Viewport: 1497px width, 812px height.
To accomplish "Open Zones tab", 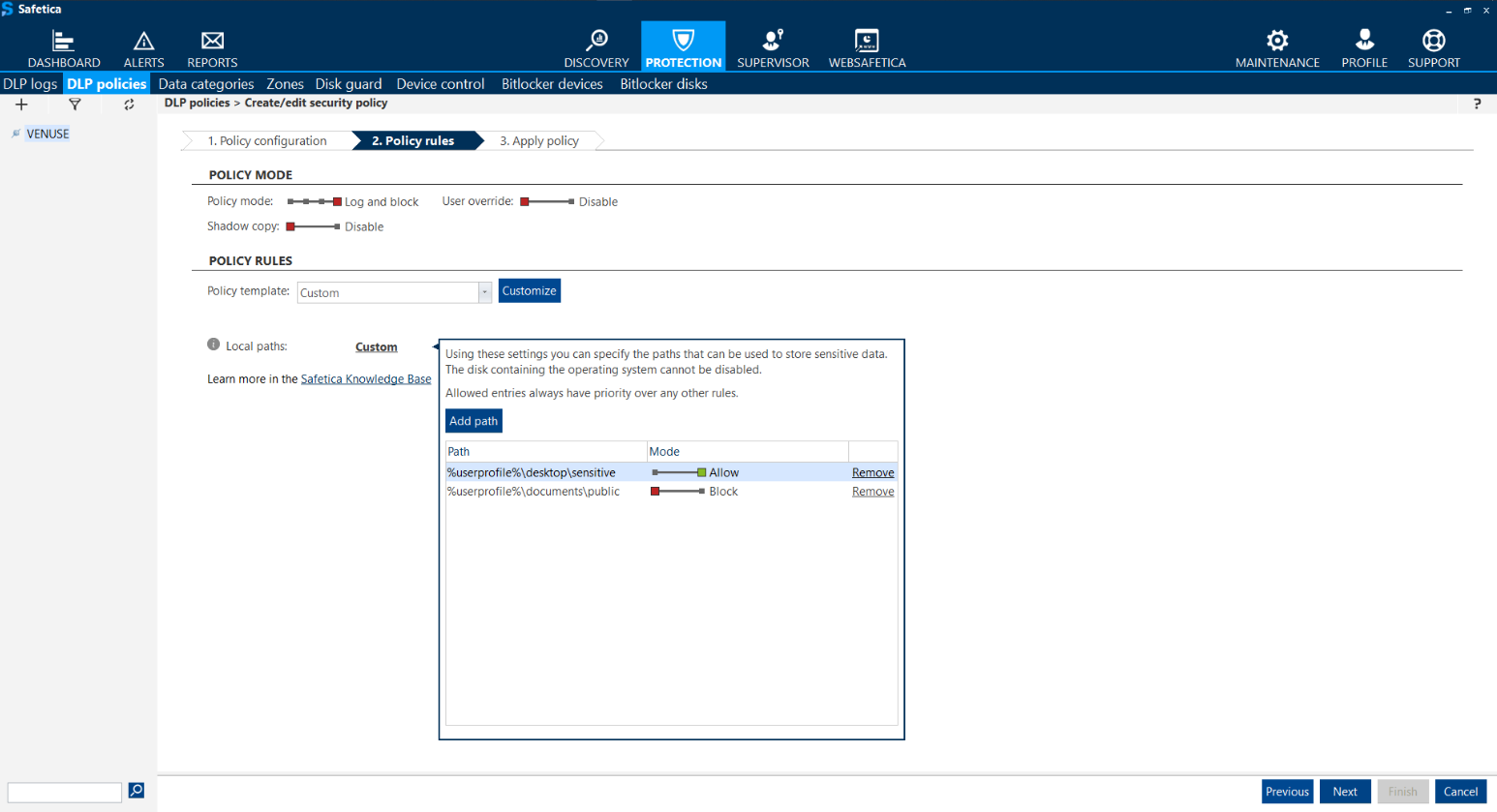I will click(285, 84).
